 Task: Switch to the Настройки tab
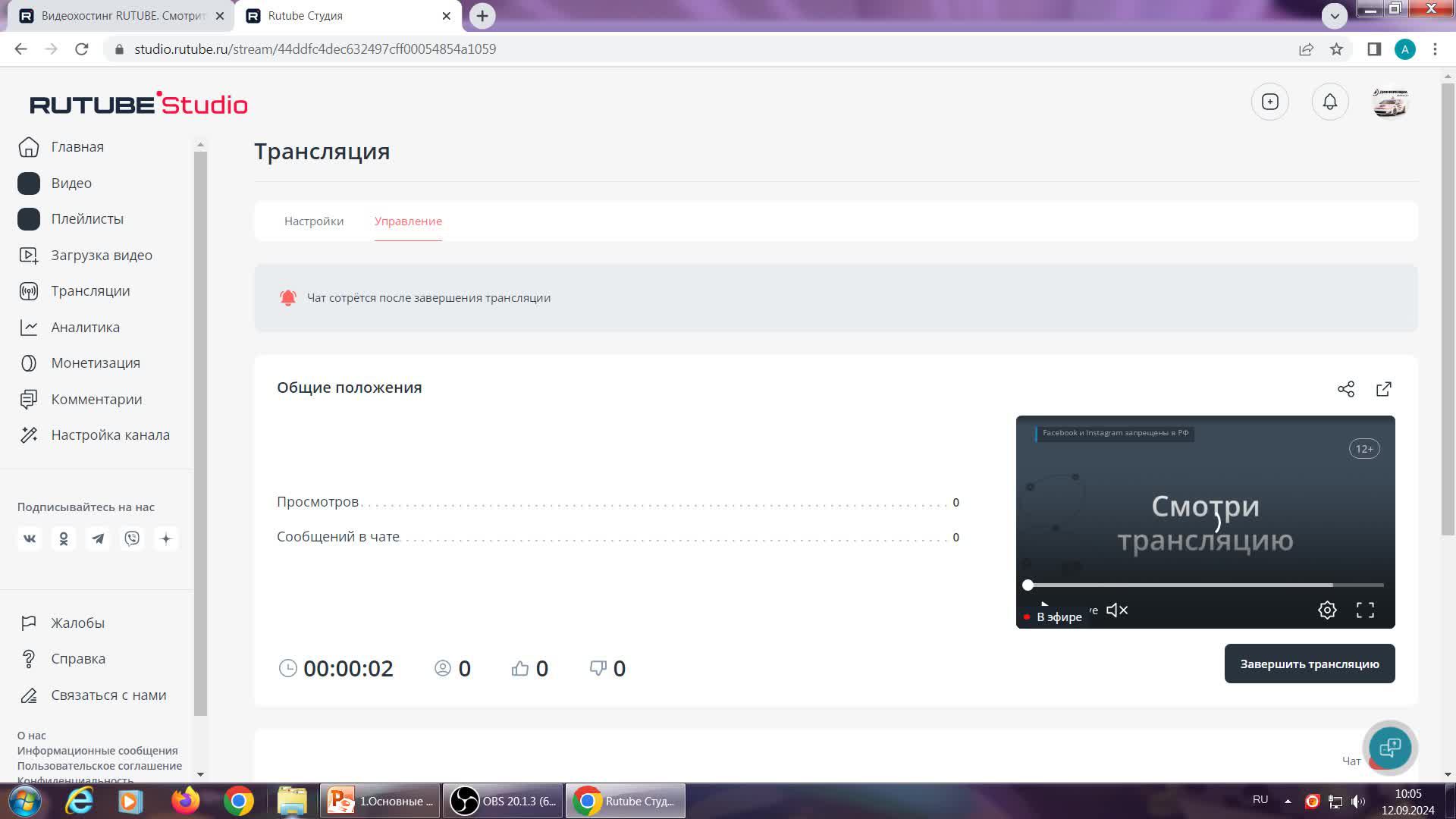tap(314, 221)
